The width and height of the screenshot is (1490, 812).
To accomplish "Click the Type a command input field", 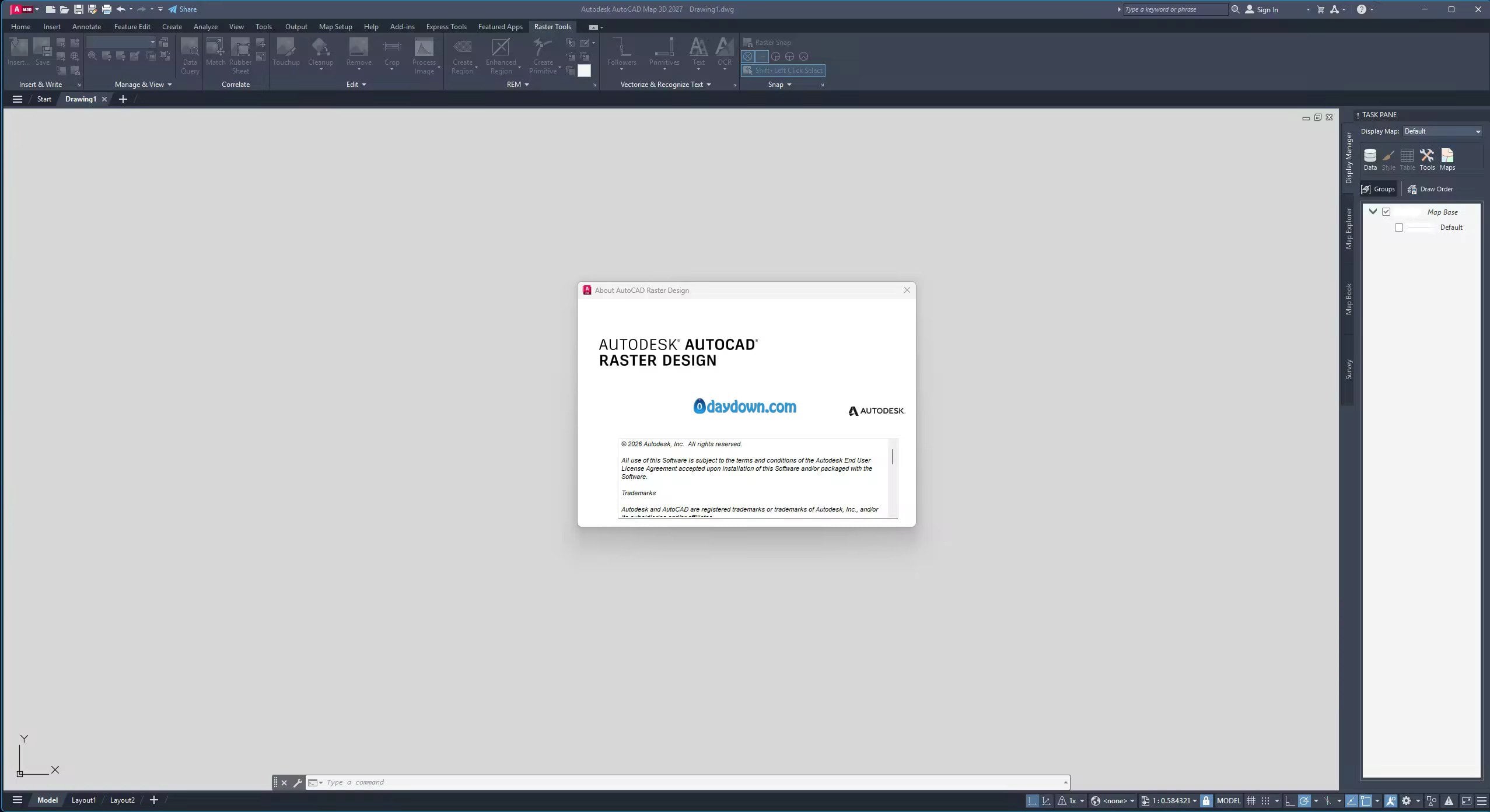I will pyautogui.click(x=688, y=782).
